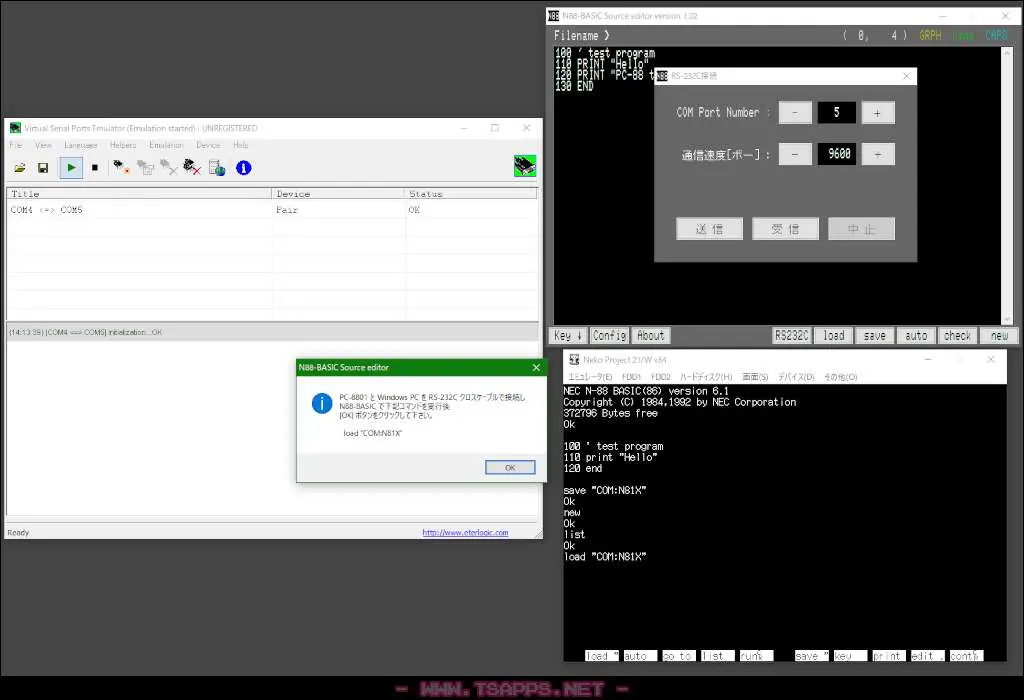
Task: Stop emulation with black square button
Action: click(x=95, y=168)
